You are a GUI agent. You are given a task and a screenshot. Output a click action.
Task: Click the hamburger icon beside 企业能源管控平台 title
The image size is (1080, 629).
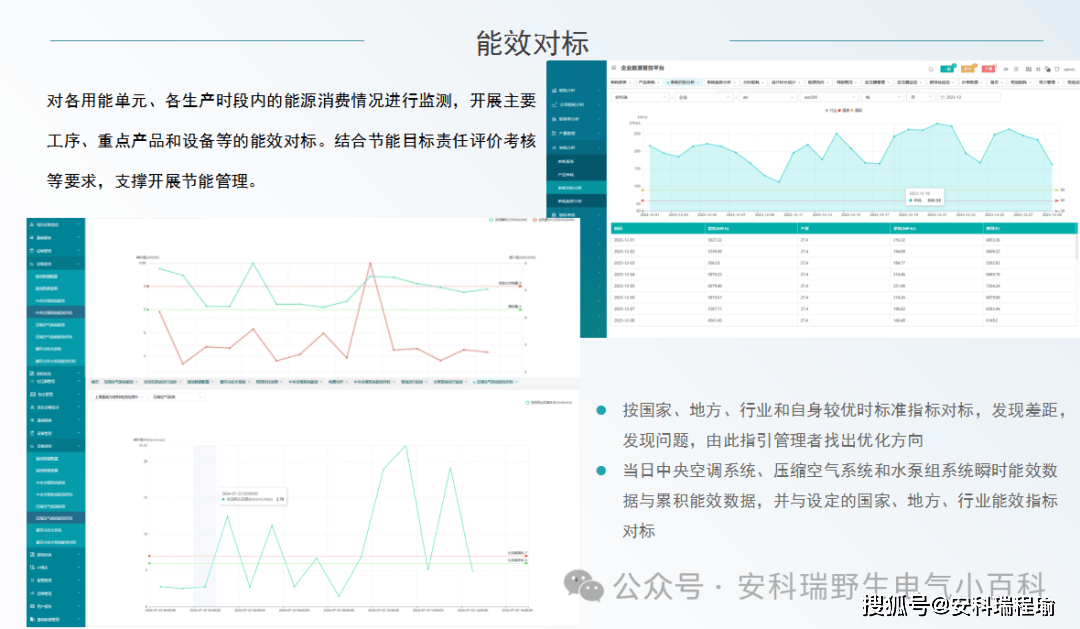[614, 68]
